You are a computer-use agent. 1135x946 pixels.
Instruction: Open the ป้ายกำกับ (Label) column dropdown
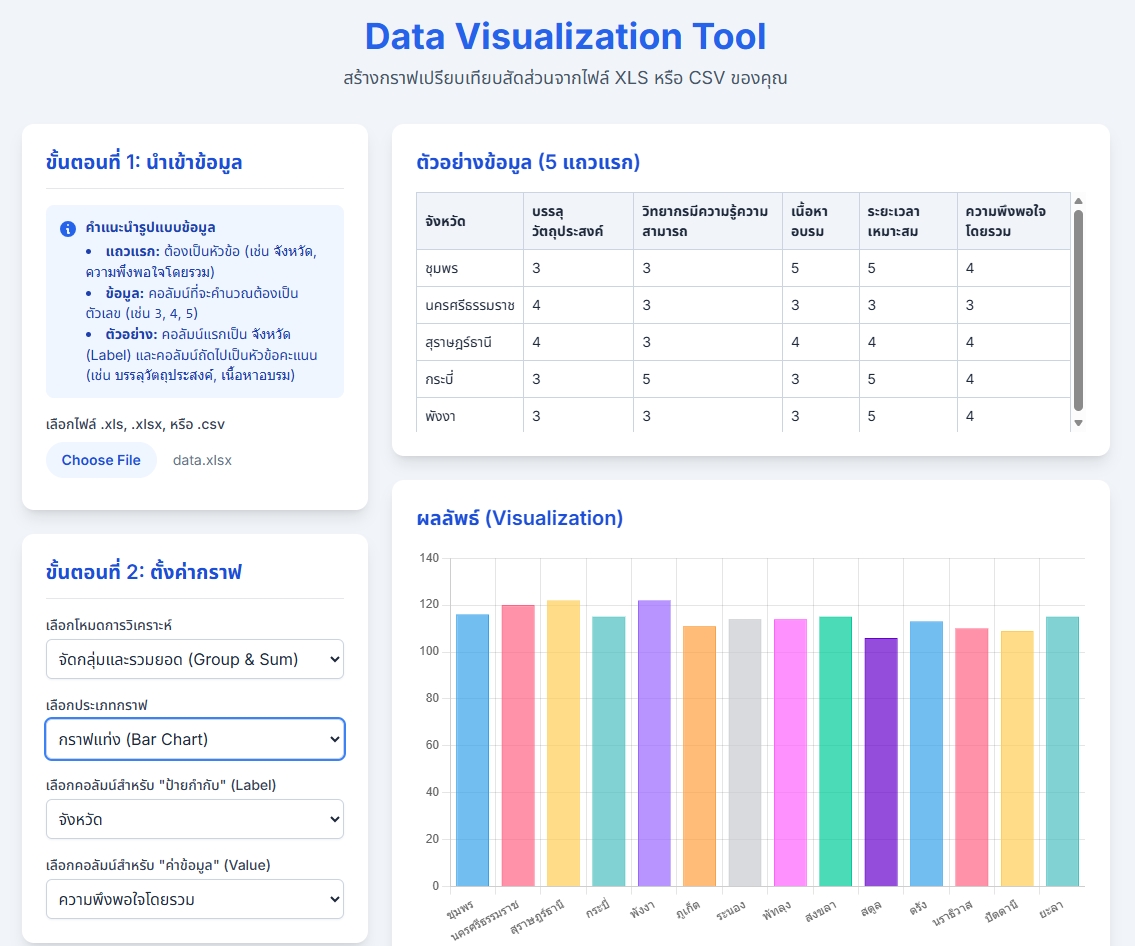195,819
